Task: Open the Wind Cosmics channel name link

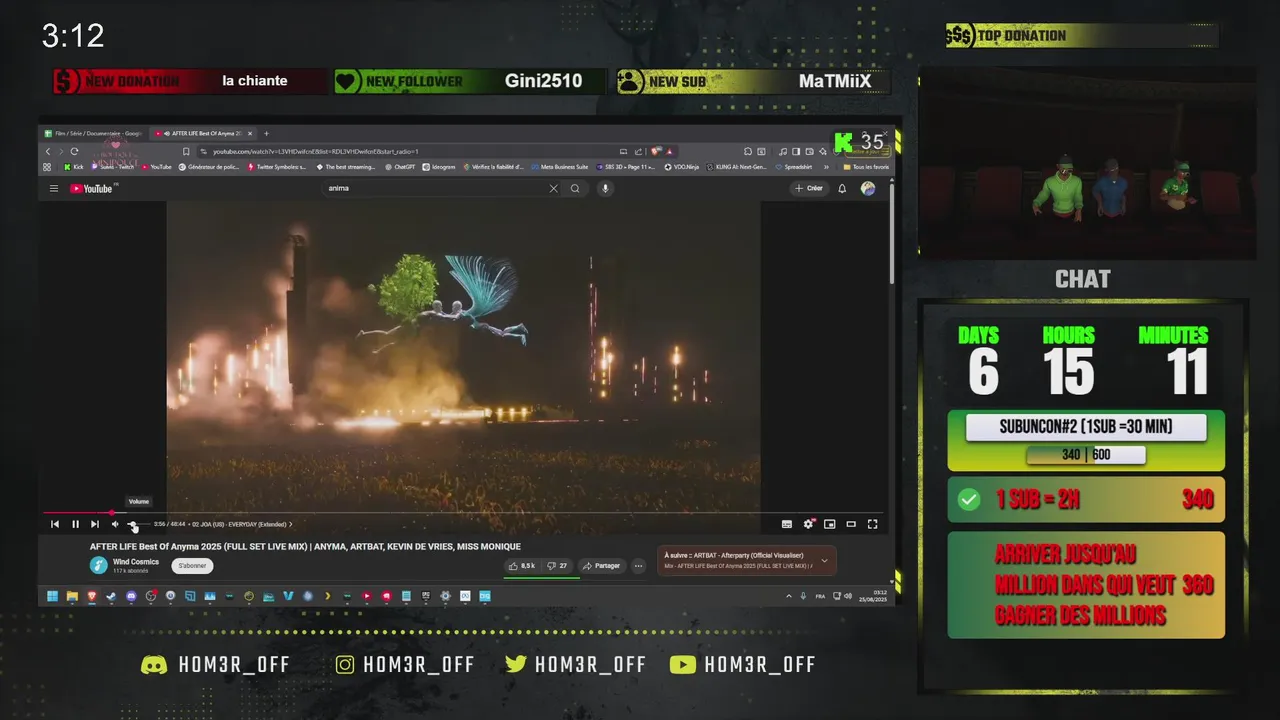Action: click(136, 562)
